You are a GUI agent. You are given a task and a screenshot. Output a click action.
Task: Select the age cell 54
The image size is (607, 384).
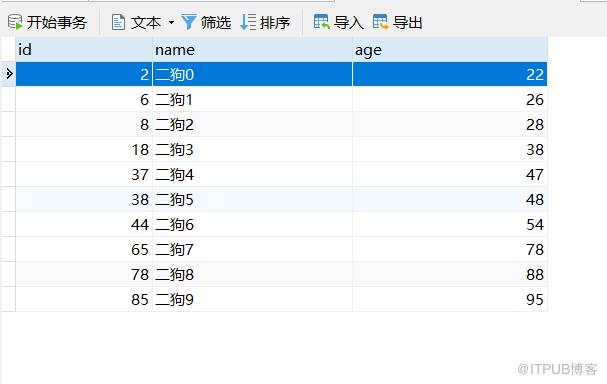pos(450,224)
